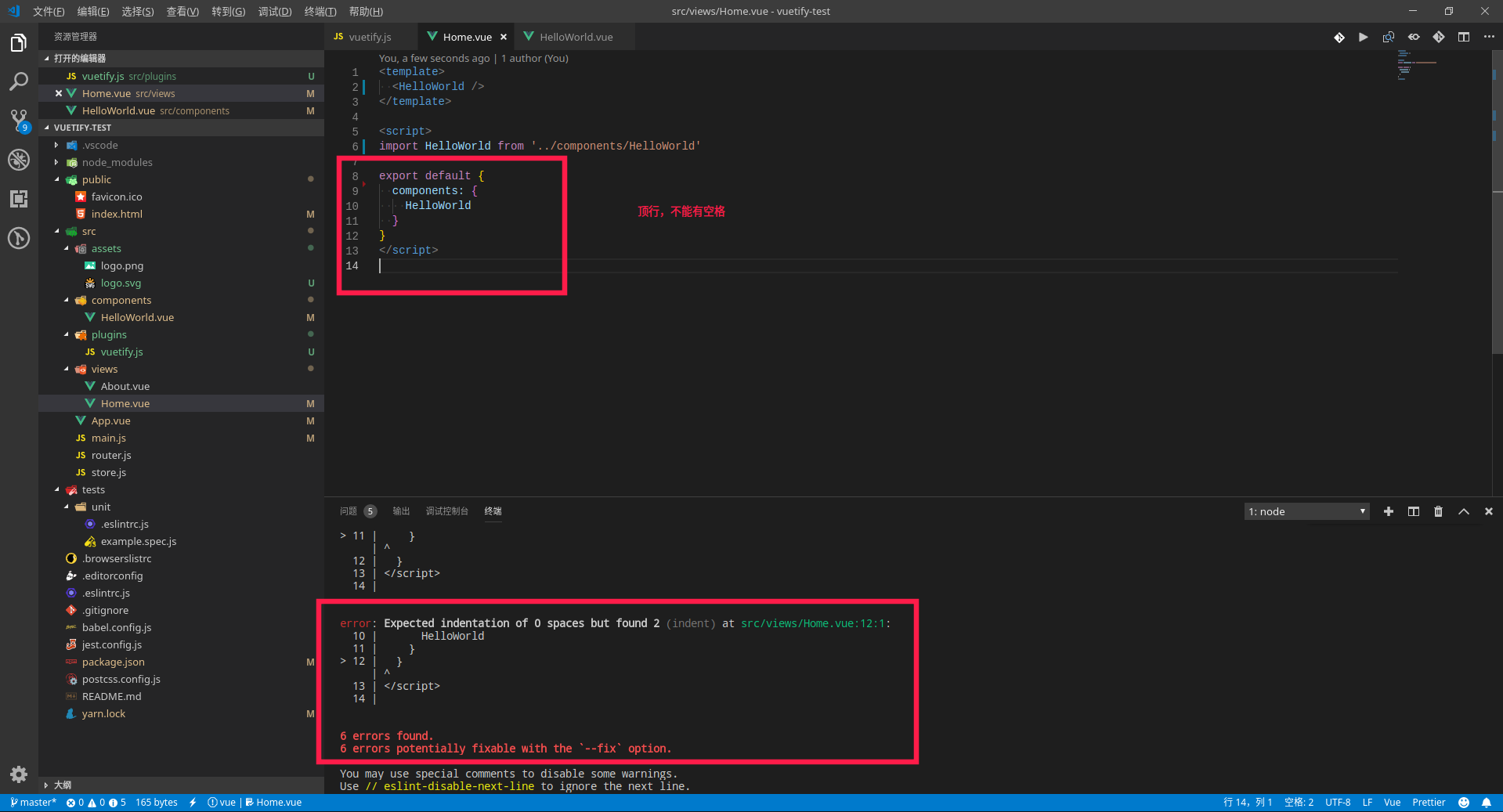Click the first diamond git icon in editor toolbar
1503x812 pixels.
pos(1339,37)
